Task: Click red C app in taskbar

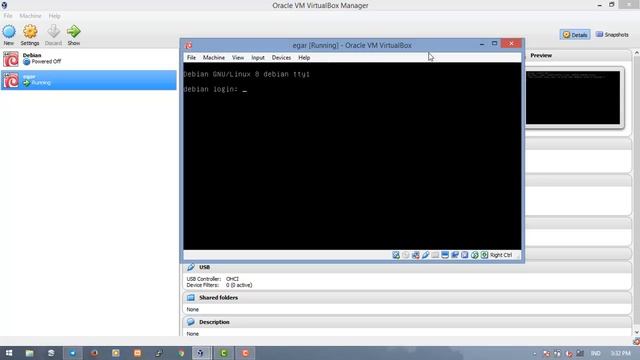Action: [x=245, y=353]
